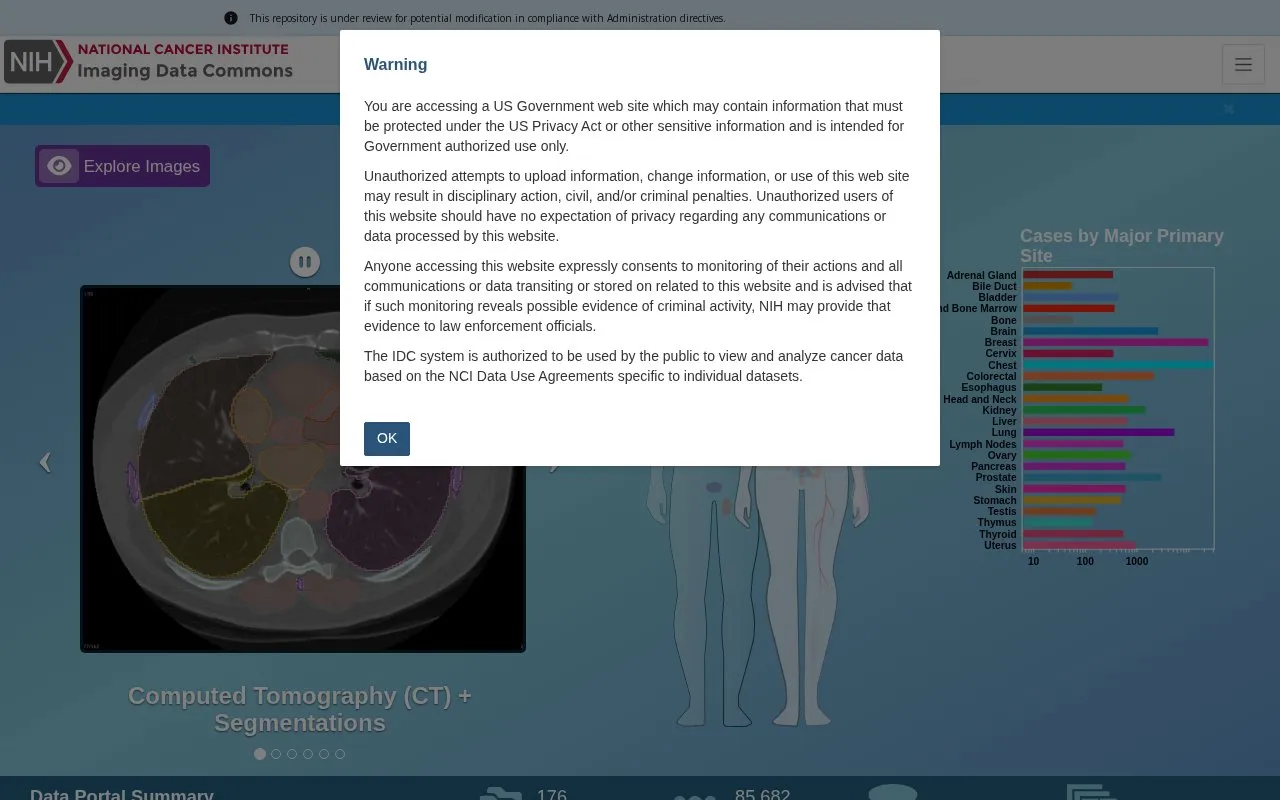Click the Prostate bar in chart
This screenshot has height=800, width=1280.
(1092, 478)
